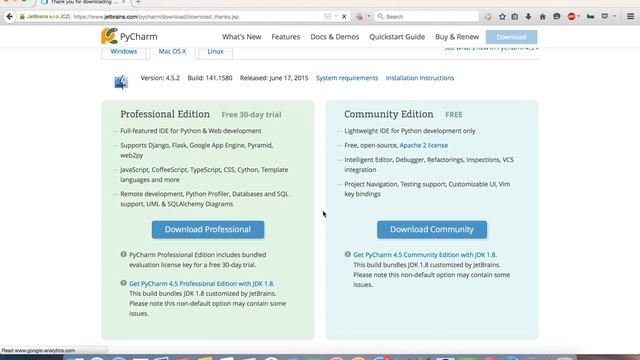This screenshot has height=360, width=640.
Task: Click the Download Professional button
Action: 208,229
